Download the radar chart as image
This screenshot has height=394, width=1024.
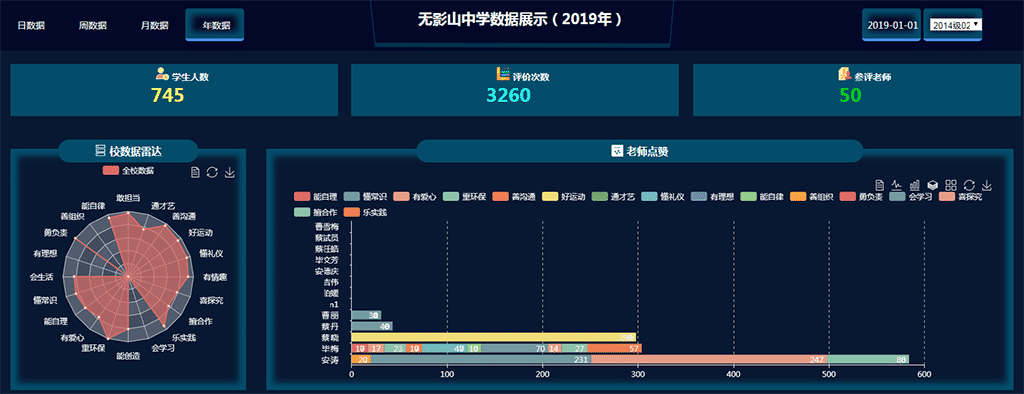(x=229, y=172)
